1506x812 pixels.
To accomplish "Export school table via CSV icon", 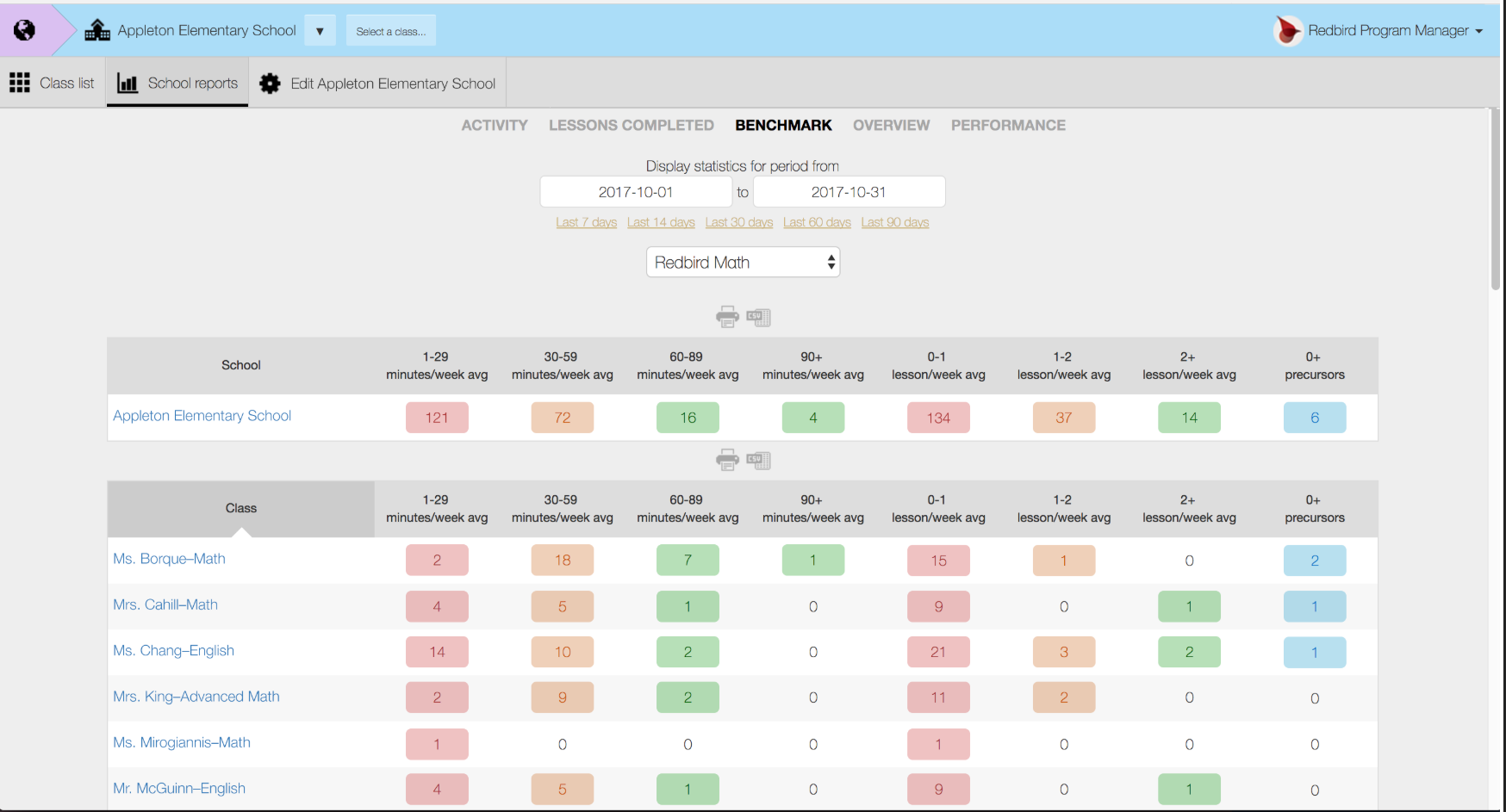I will click(758, 317).
